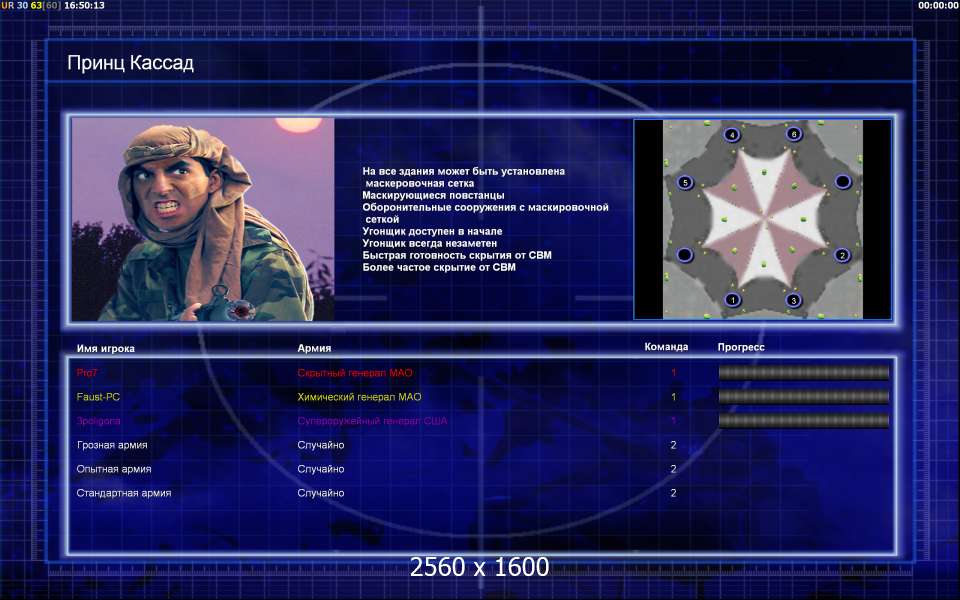Click start position 3 marker on map
Screen dimensions: 960x600
(793, 299)
